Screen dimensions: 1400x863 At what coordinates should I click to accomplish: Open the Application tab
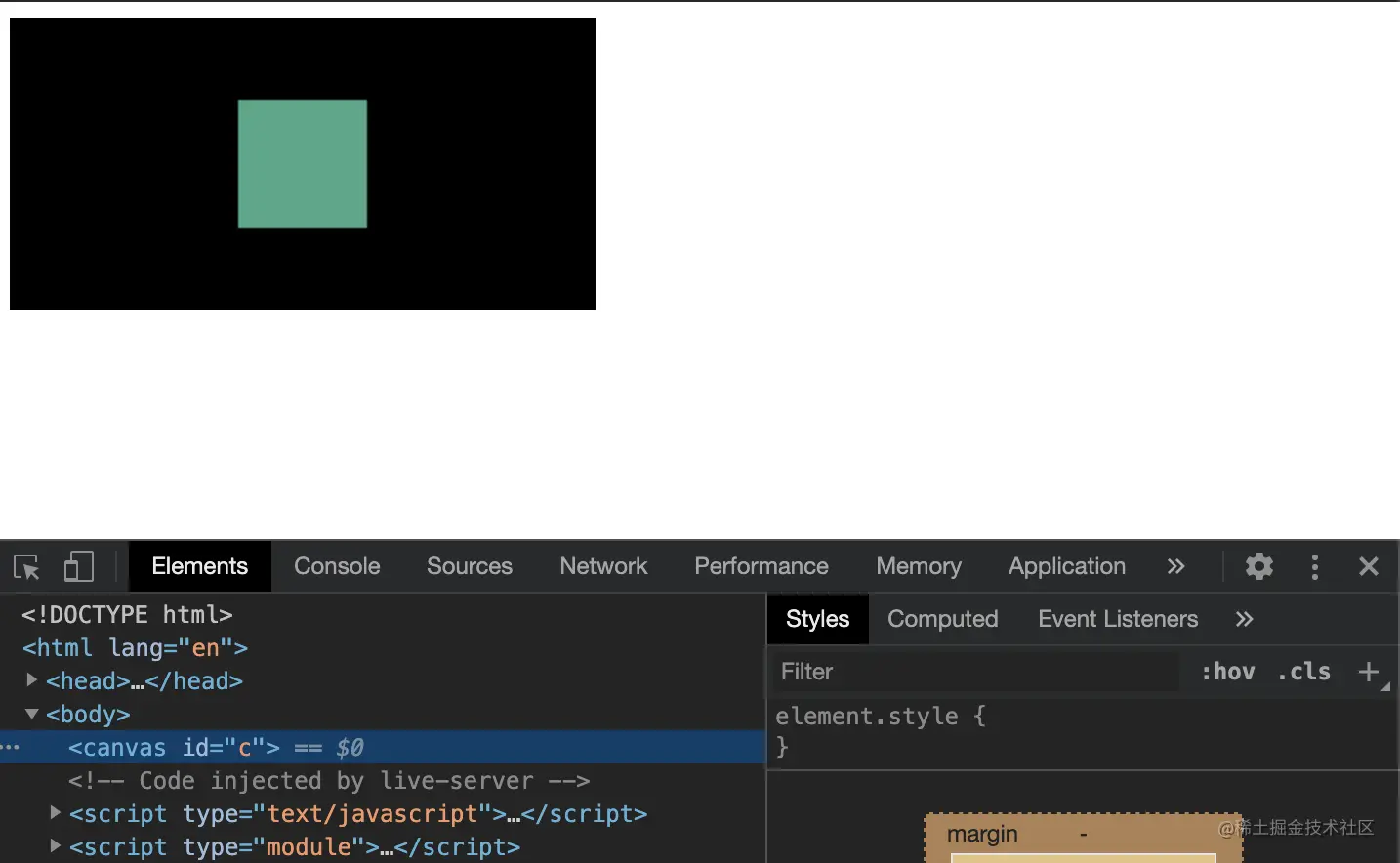(x=1067, y=566)
